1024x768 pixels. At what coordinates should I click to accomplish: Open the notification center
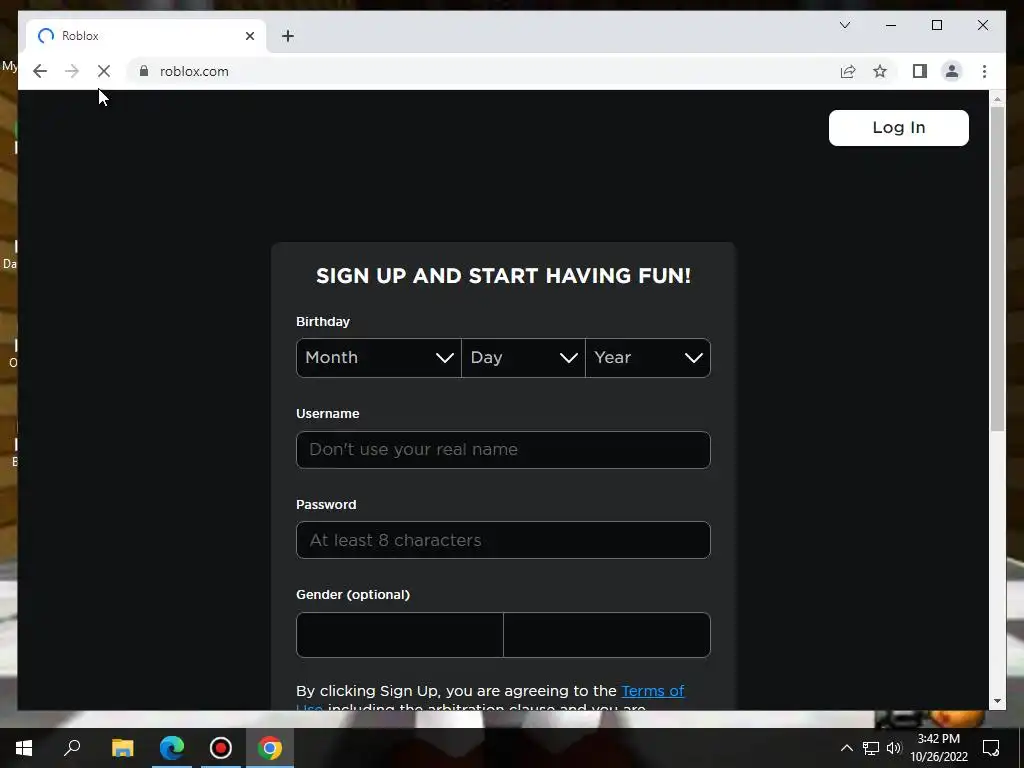coord(991,748)
